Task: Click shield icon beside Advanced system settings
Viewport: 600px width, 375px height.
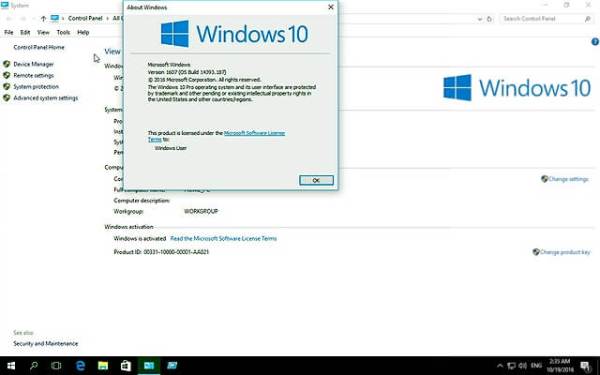Action: coord(7,98)
